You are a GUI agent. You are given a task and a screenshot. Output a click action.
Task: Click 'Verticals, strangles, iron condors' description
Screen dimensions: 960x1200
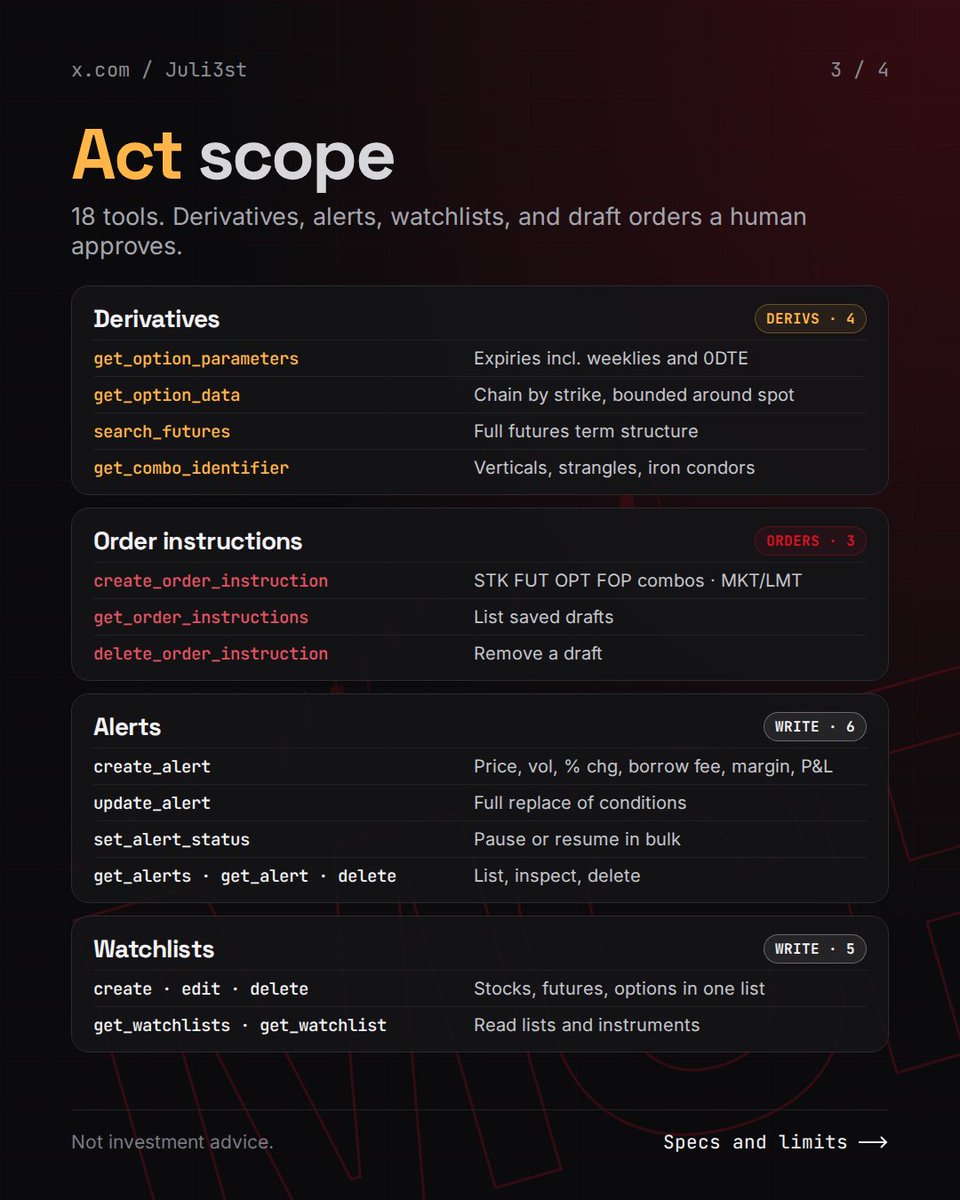coord(614,467)
